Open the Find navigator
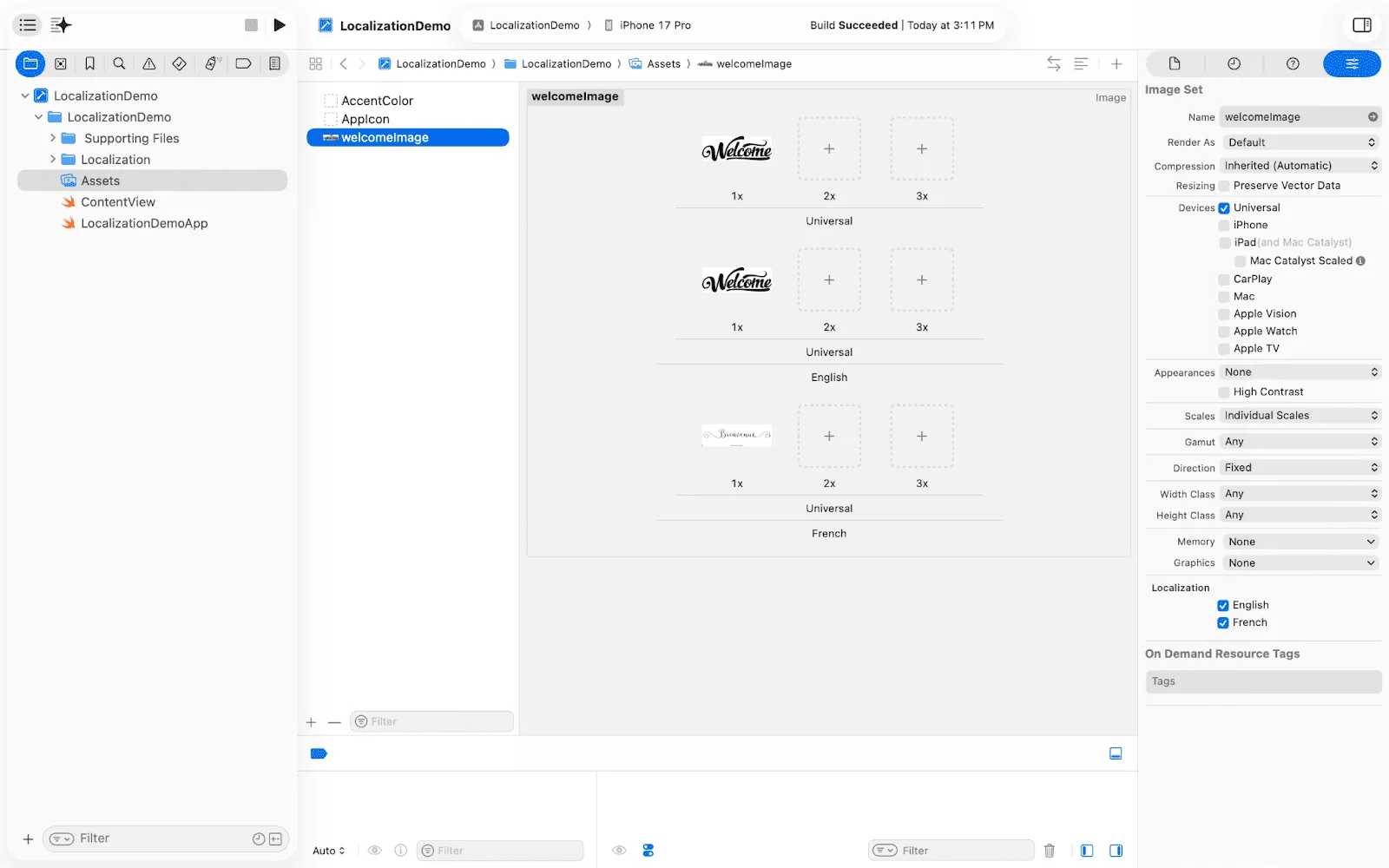Viewport: 1389px width, 868px height. pos(119,63)
